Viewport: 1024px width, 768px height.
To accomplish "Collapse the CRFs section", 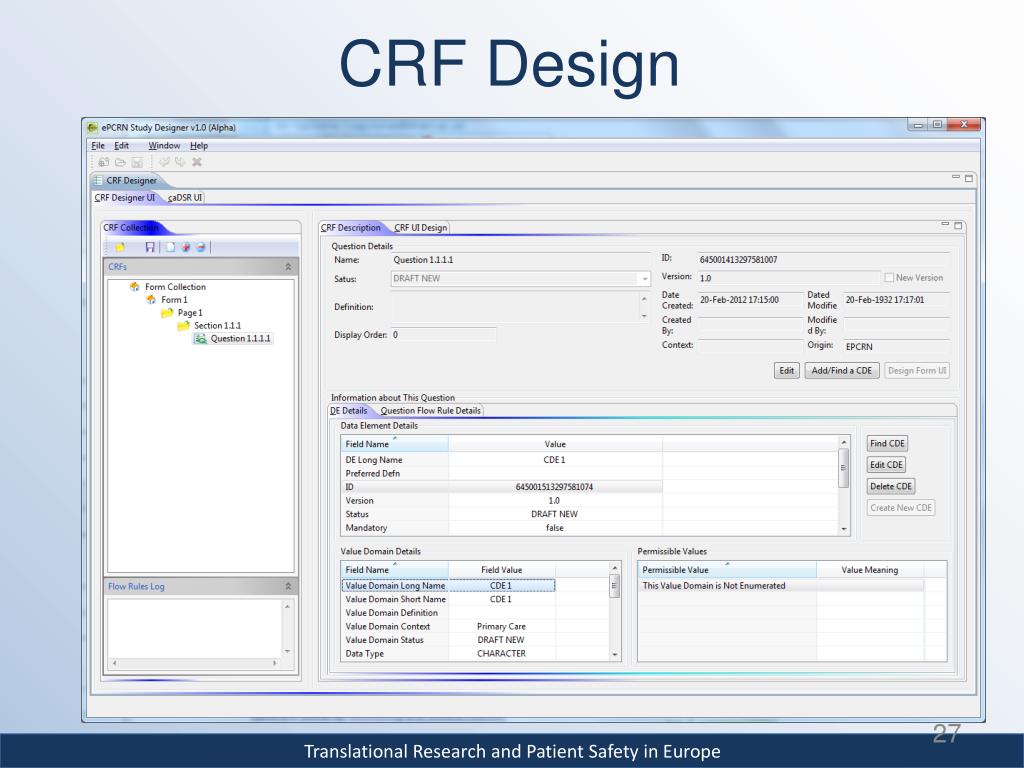I will point(288,266).
